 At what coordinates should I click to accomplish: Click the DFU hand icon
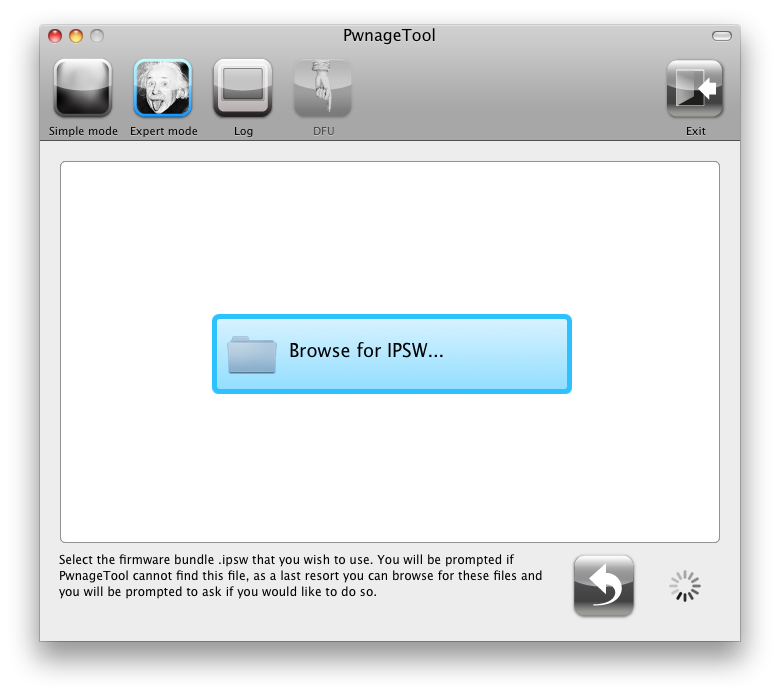322,89
